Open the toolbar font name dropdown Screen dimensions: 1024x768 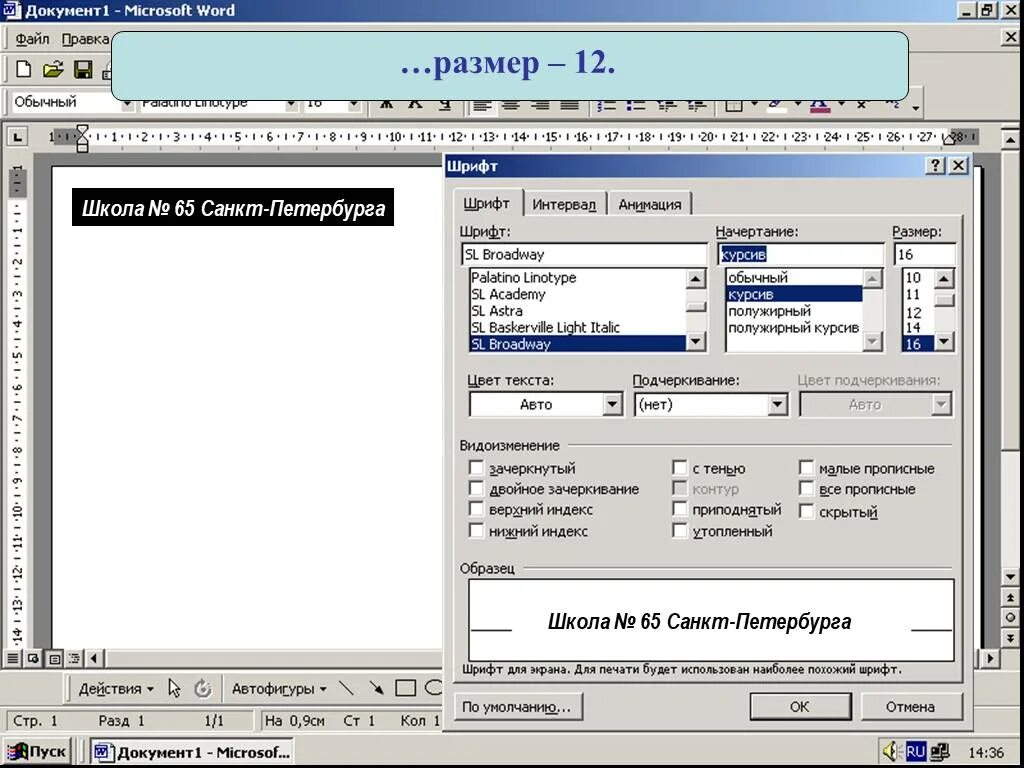(291, 103)
